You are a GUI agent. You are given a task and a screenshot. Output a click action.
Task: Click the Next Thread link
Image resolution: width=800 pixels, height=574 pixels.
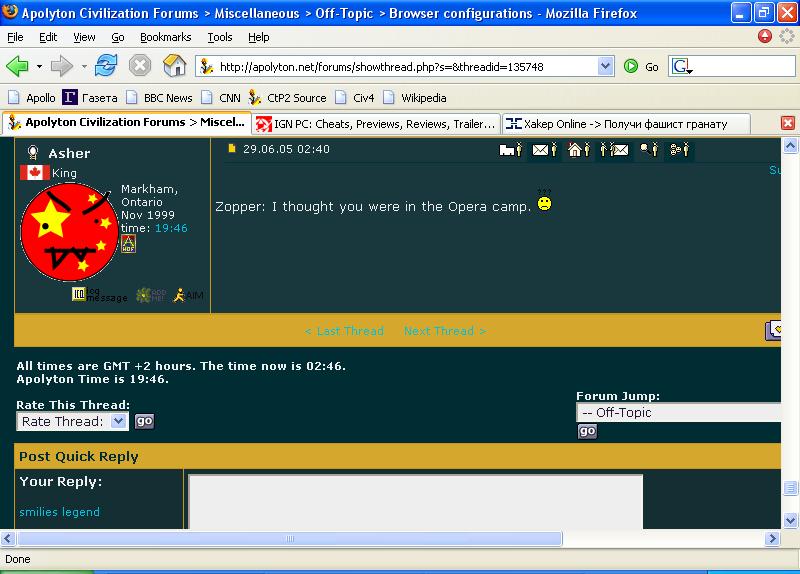point(444,331)
